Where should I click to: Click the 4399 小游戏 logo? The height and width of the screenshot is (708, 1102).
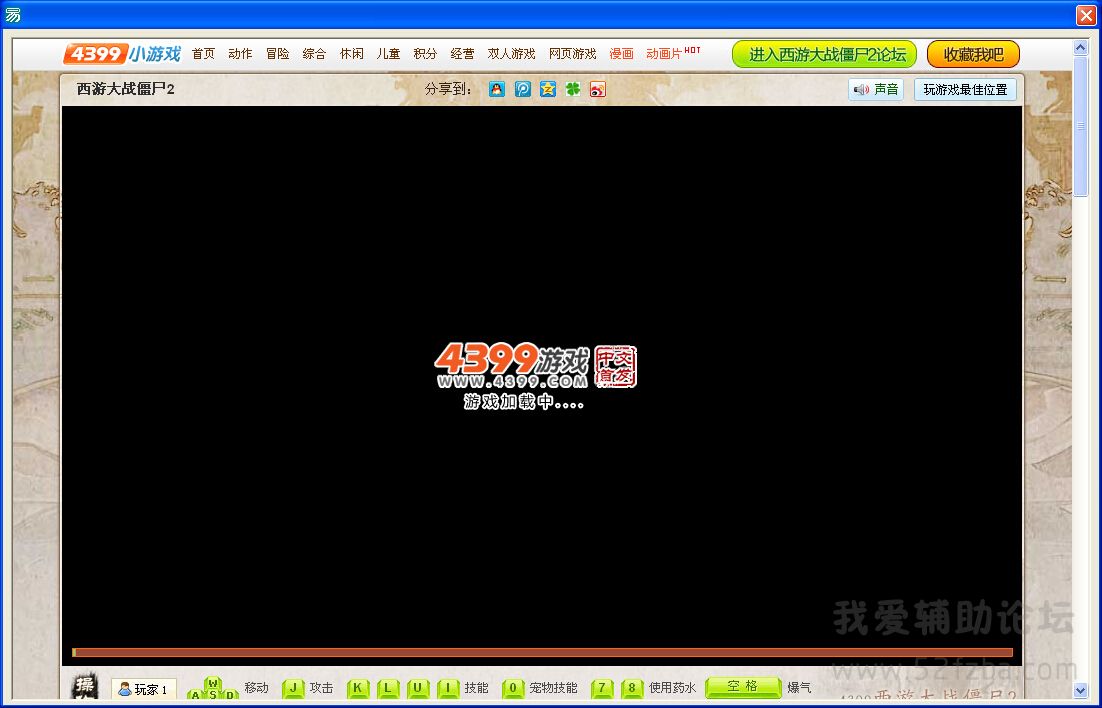point(122,53)
